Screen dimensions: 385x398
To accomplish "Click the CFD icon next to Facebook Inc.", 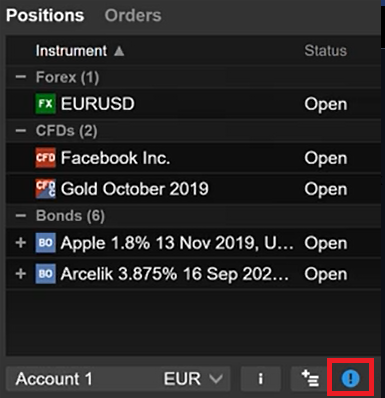I will (45, 158).
